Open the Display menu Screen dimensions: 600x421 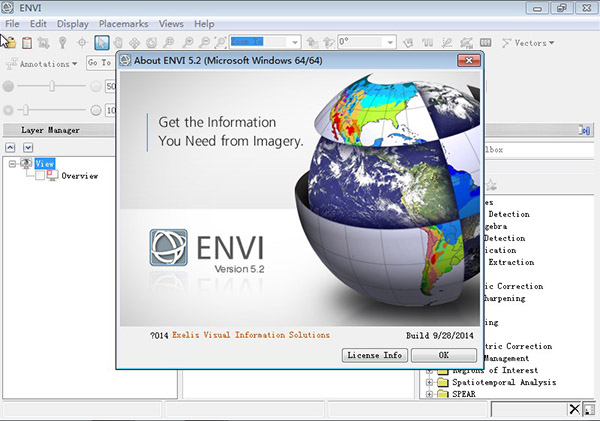[x=73, y=24]
